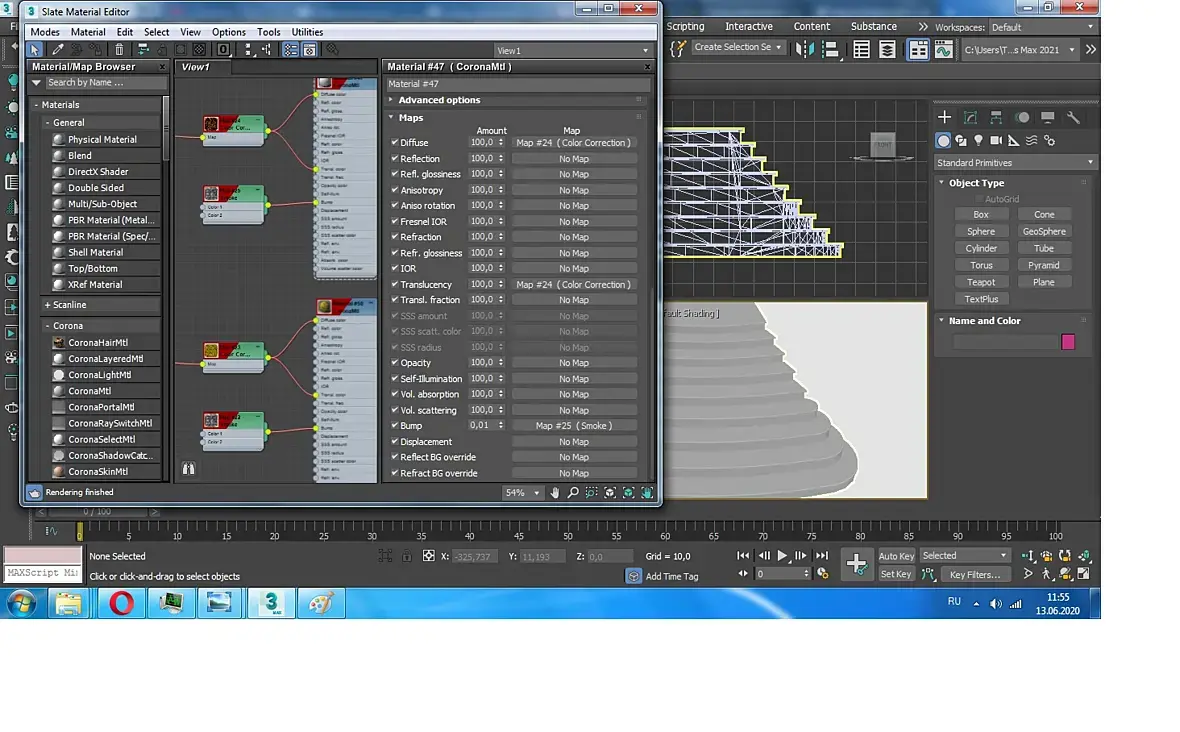Open the Hierarchy command panel tab
The width and height of the screenshot is (1180, 732).
click(996, 117)
